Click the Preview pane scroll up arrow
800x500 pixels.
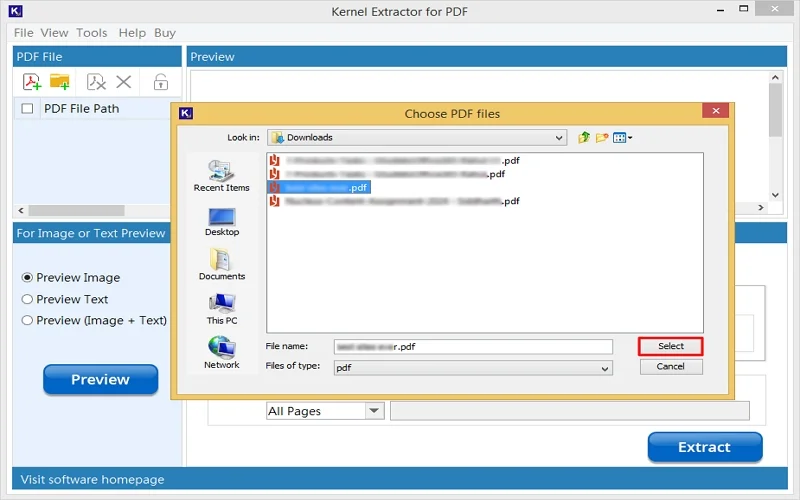(775, 78)
